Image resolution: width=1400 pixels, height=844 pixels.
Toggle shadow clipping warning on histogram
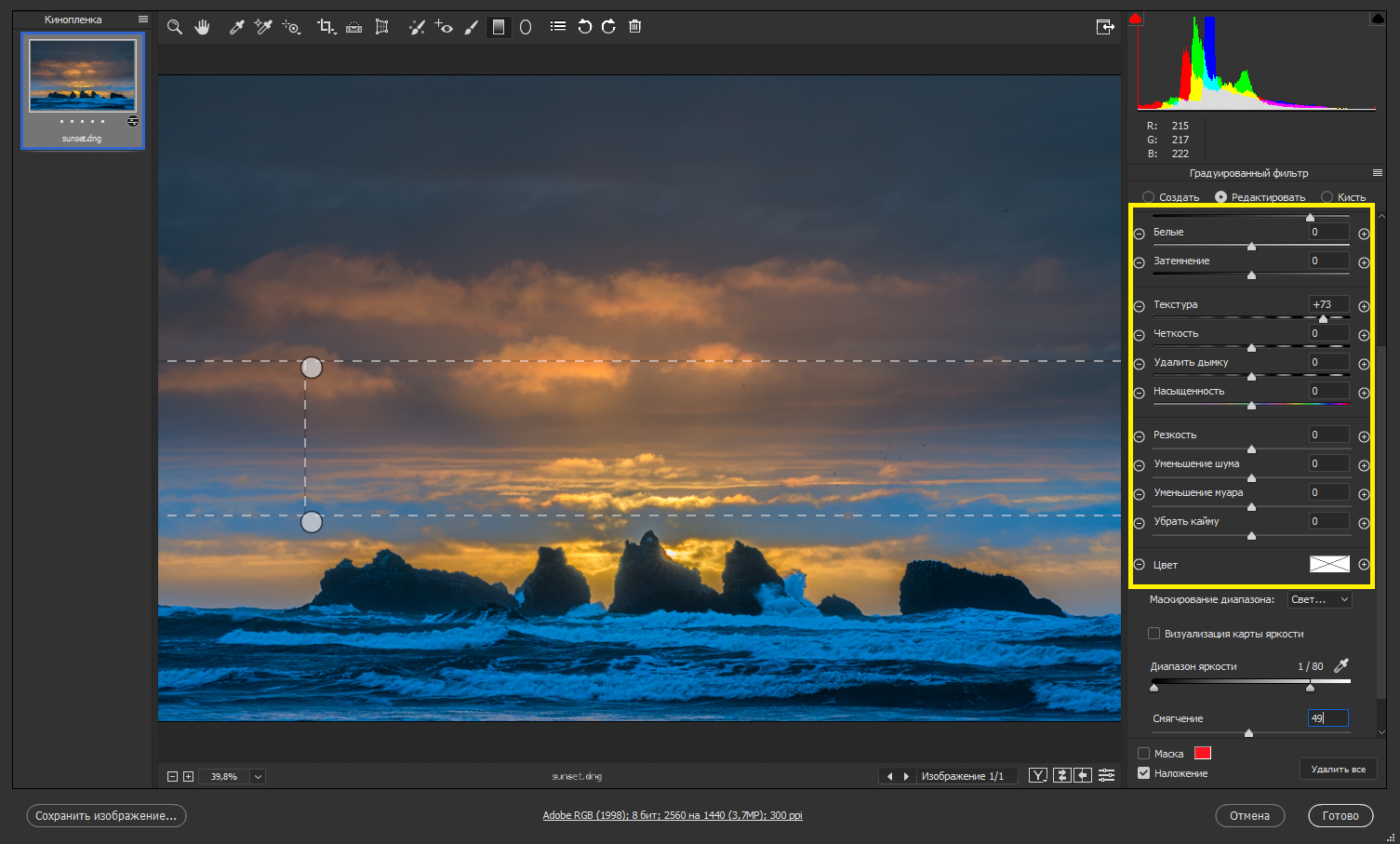[1135, 19]
